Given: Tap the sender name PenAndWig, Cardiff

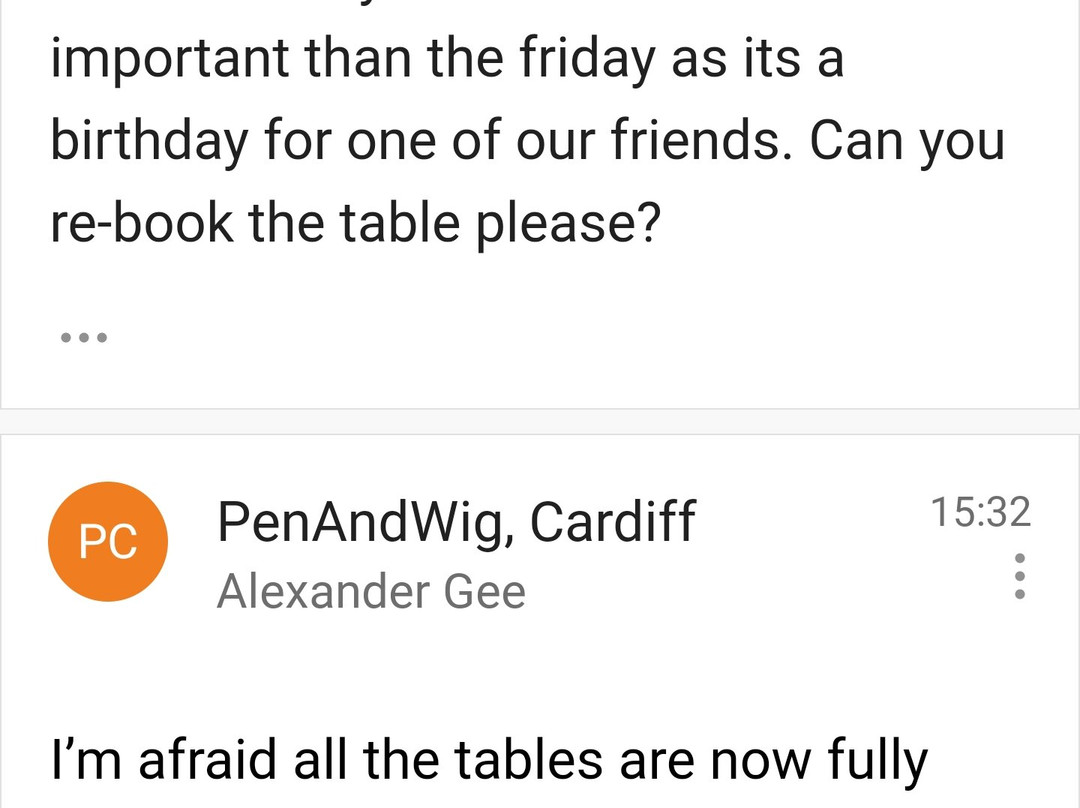Looking at the screenshot, I should (x=456, y=524).
